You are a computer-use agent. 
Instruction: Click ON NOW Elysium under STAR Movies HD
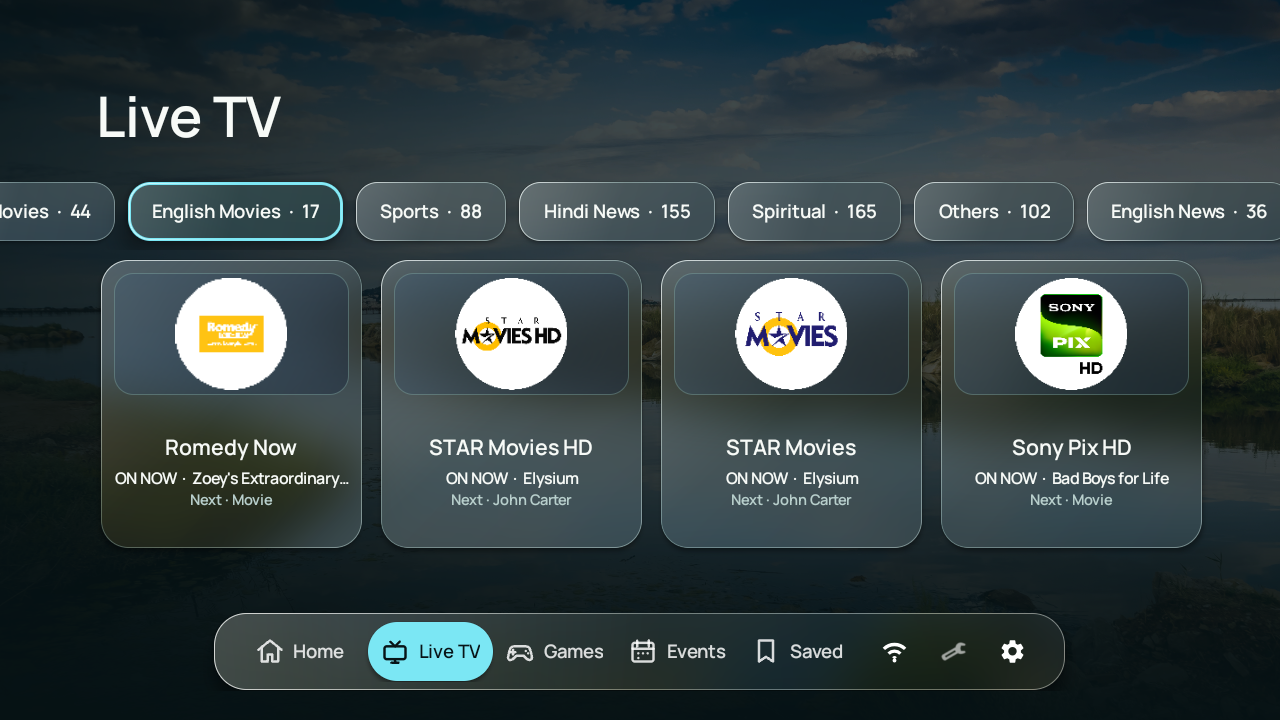pos(511,479)
